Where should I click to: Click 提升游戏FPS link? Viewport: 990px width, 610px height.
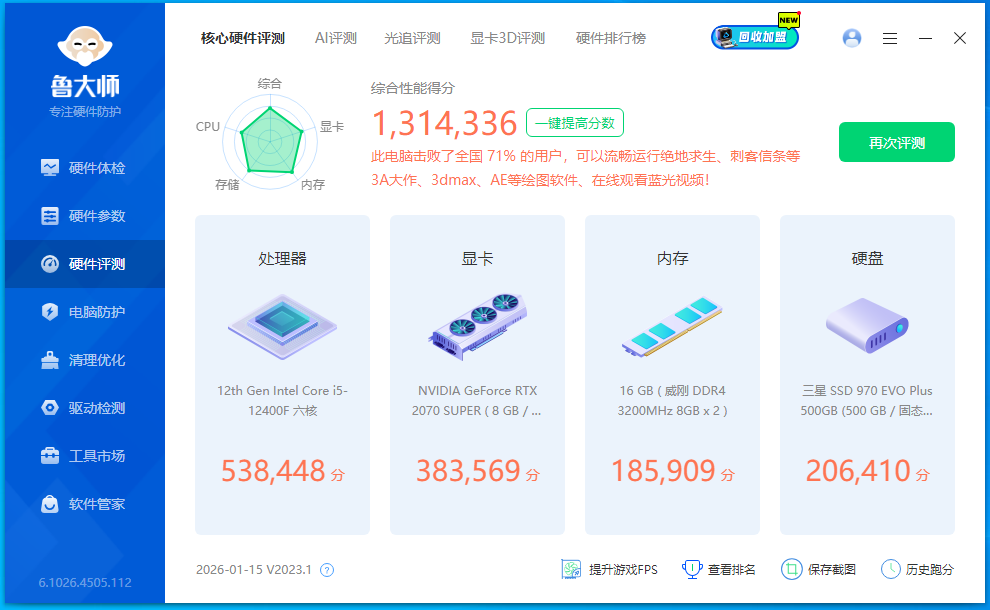point(610,569)
